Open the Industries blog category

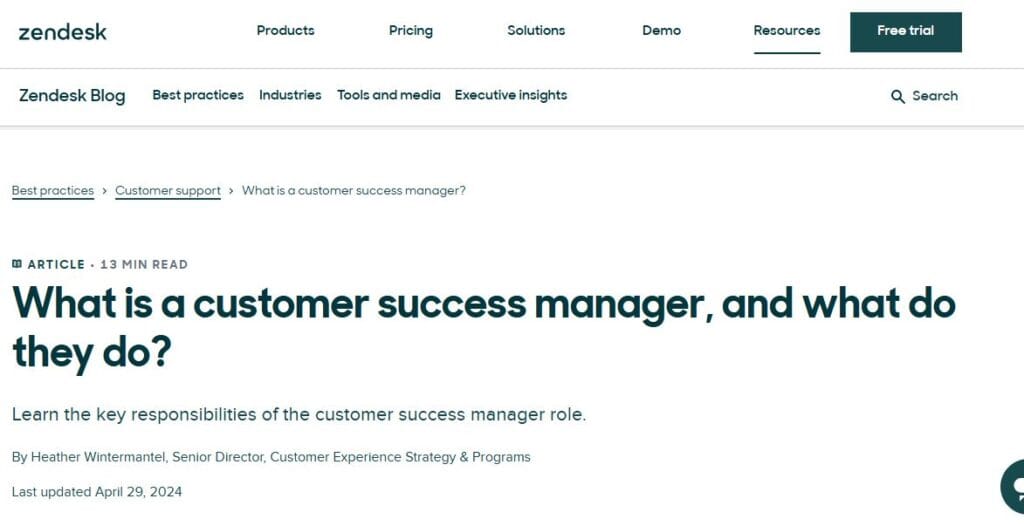(290, 95)
